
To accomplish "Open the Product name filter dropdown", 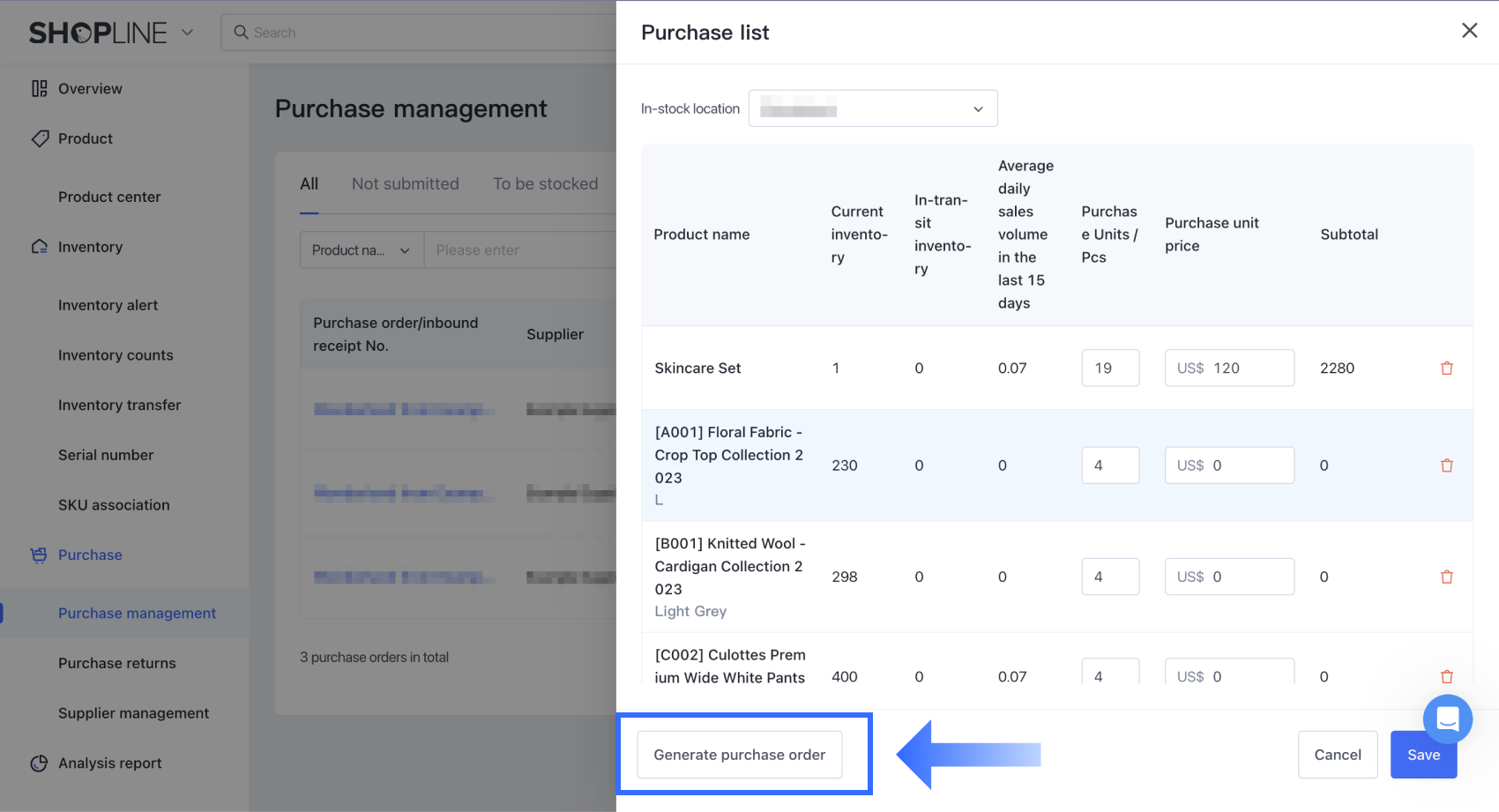I will (362, 250).
